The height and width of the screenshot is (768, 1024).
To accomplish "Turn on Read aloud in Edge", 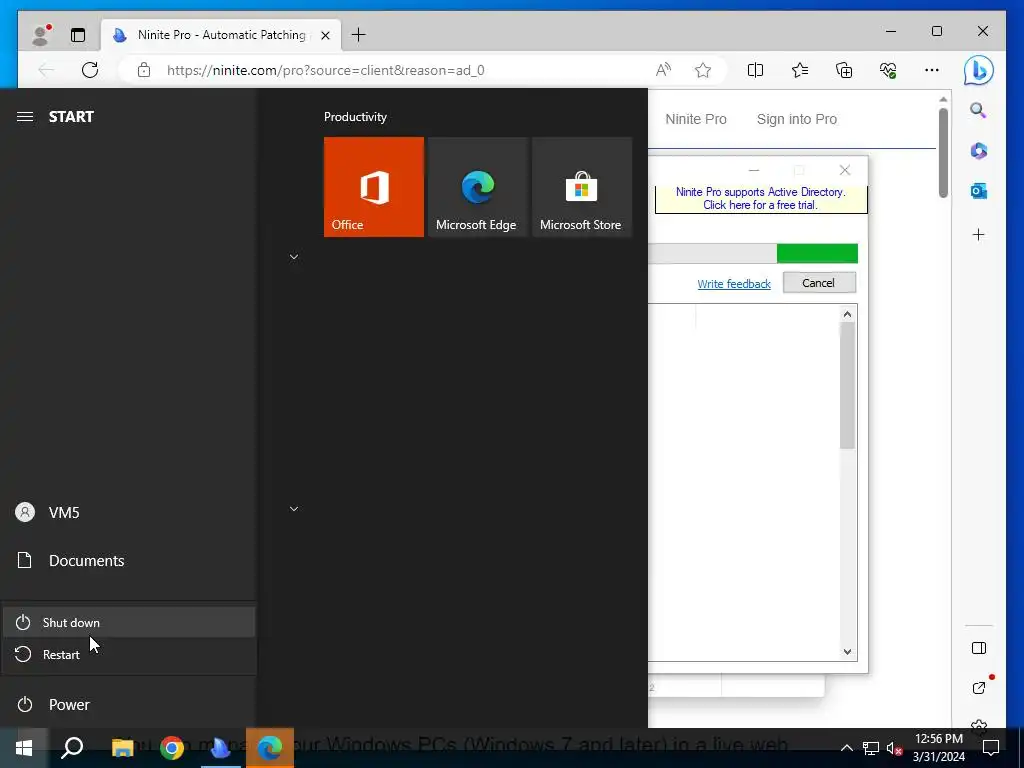I will click(x=664, y=70).
